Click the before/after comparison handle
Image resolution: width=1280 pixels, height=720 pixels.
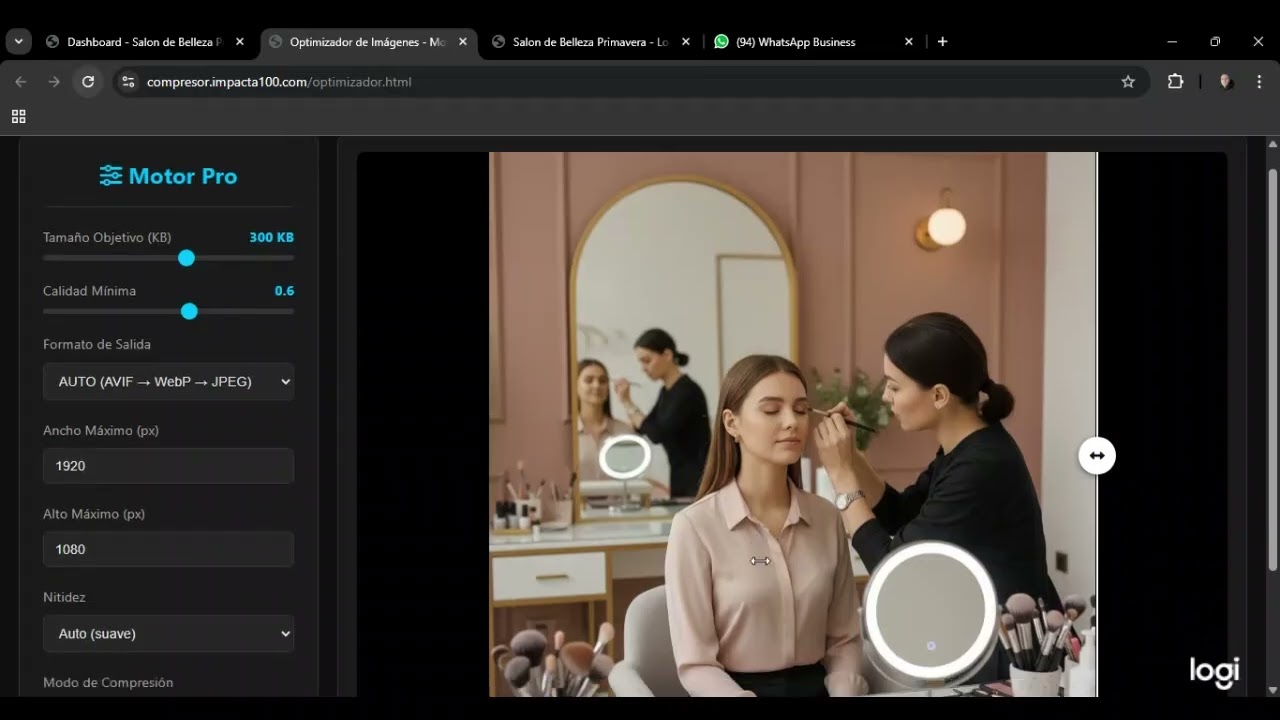point(1097,456)
